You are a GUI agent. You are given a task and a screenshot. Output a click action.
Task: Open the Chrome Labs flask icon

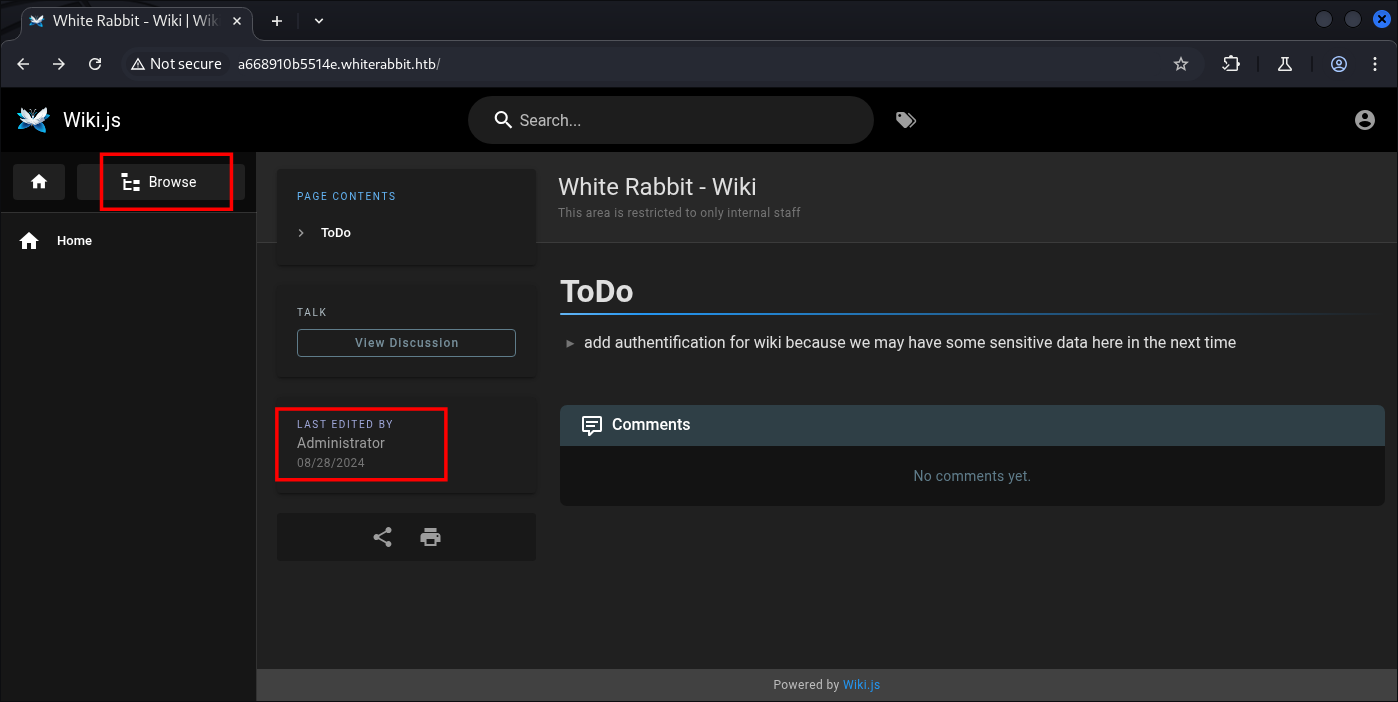1285,64
